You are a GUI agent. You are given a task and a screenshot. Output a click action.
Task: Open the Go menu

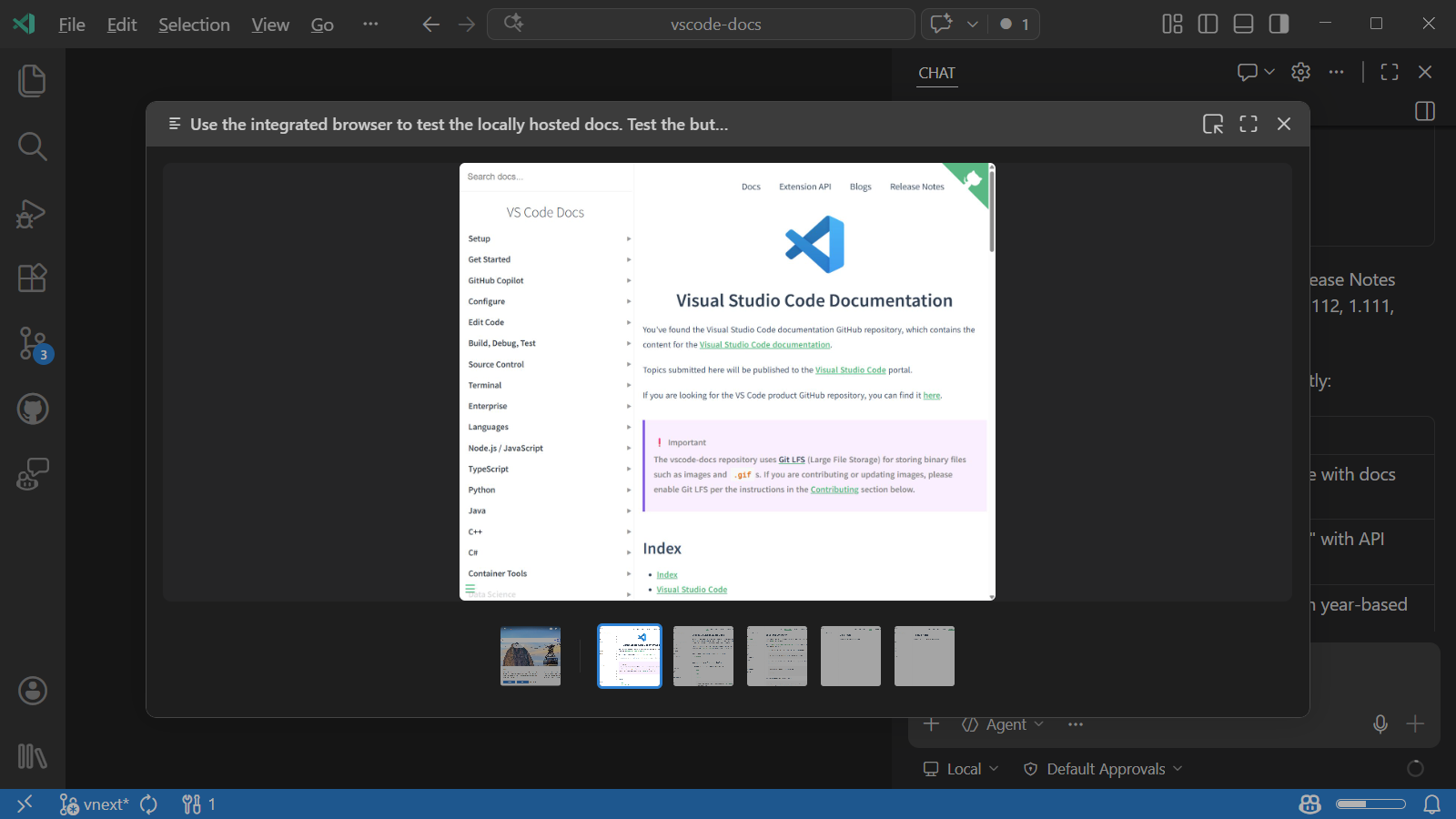[x=322, y=25]
